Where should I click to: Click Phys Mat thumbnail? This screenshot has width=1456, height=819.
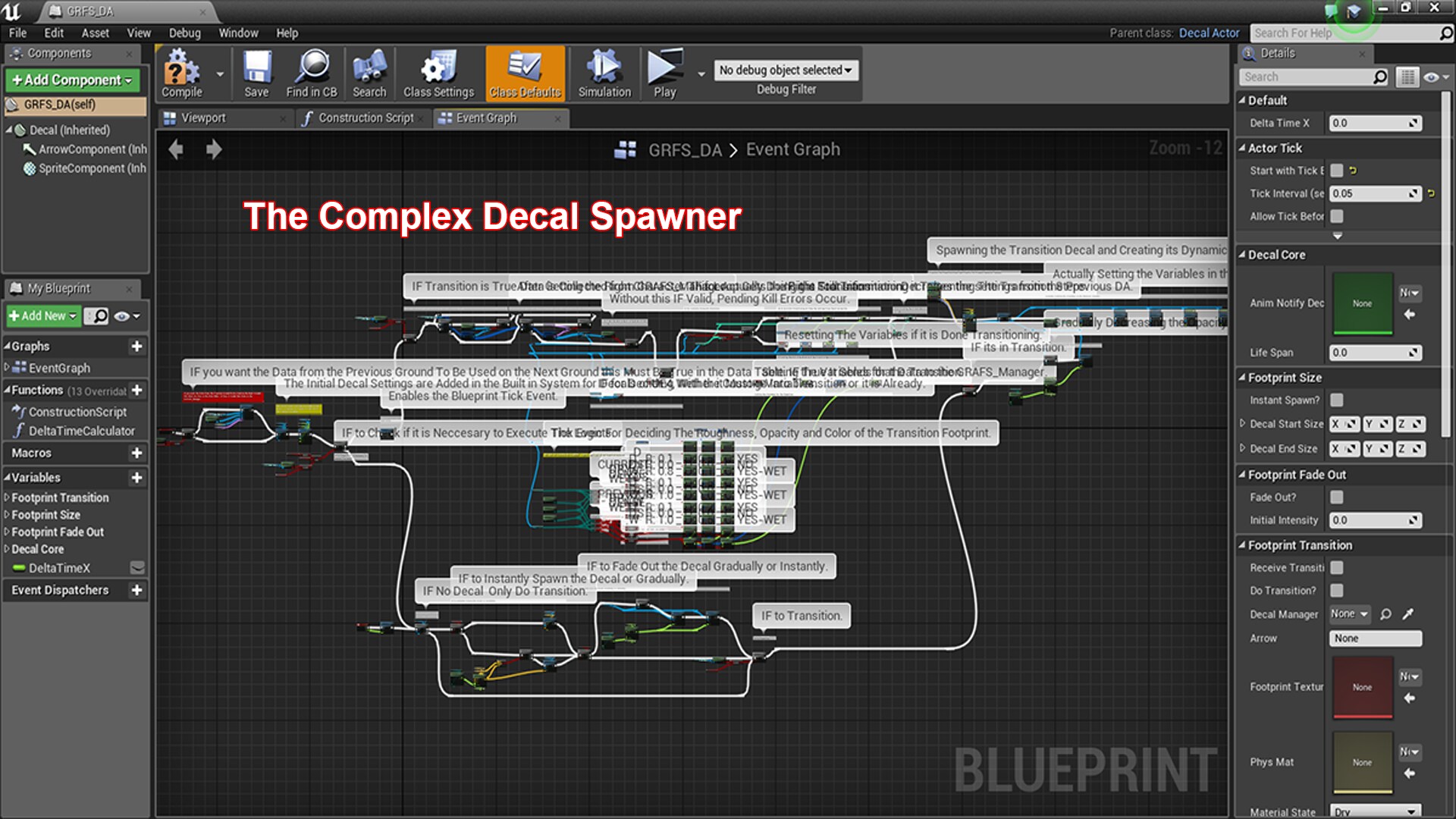(1362, 762)
